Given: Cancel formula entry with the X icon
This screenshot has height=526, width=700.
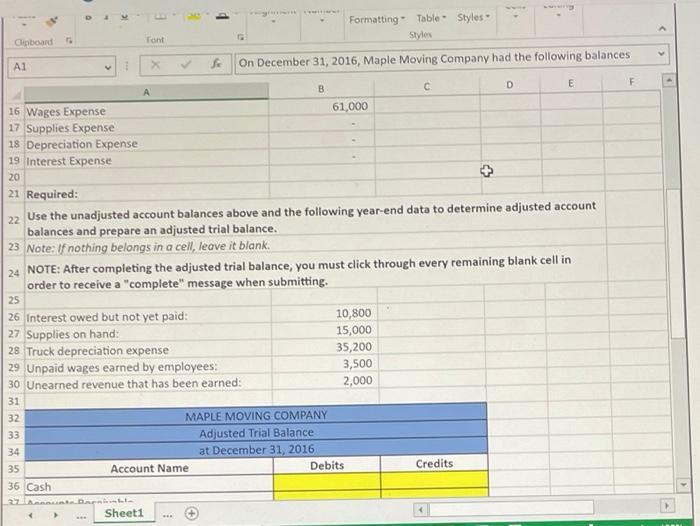Looking at the screenshot, I should pyautogui.click(x=155, y=65).
